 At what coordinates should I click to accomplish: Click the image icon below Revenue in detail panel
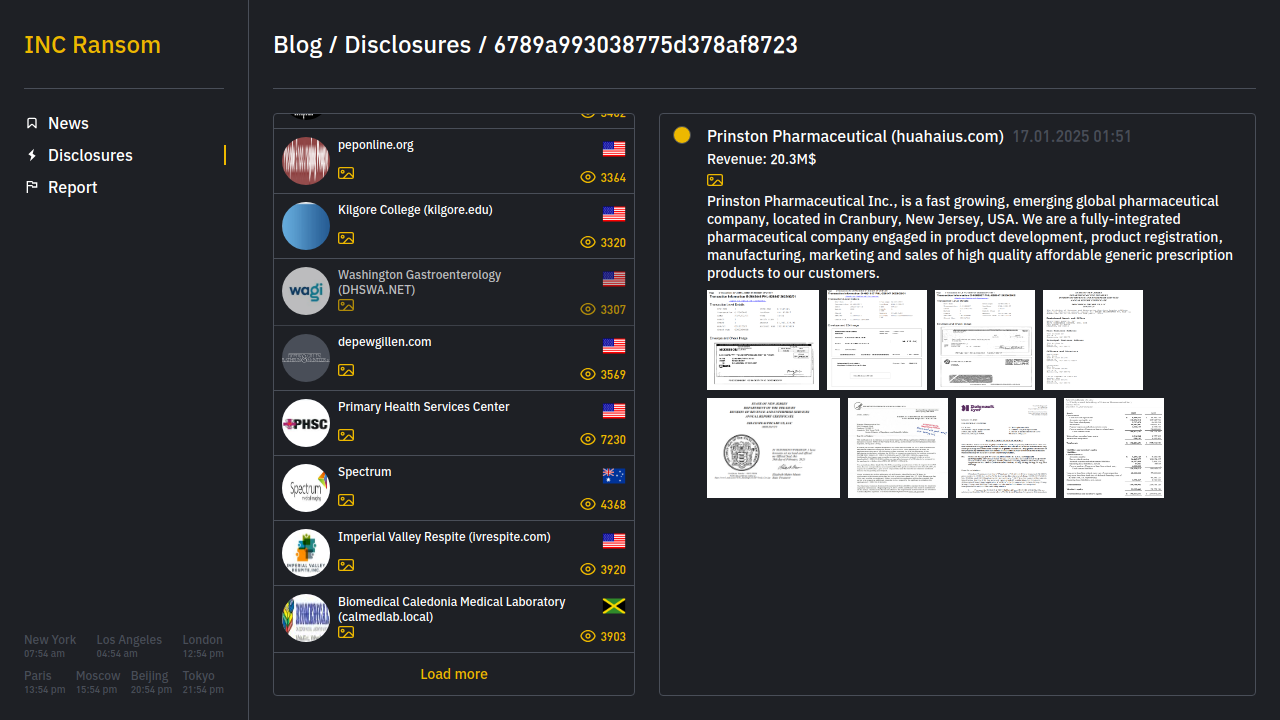tap(715, 180)
